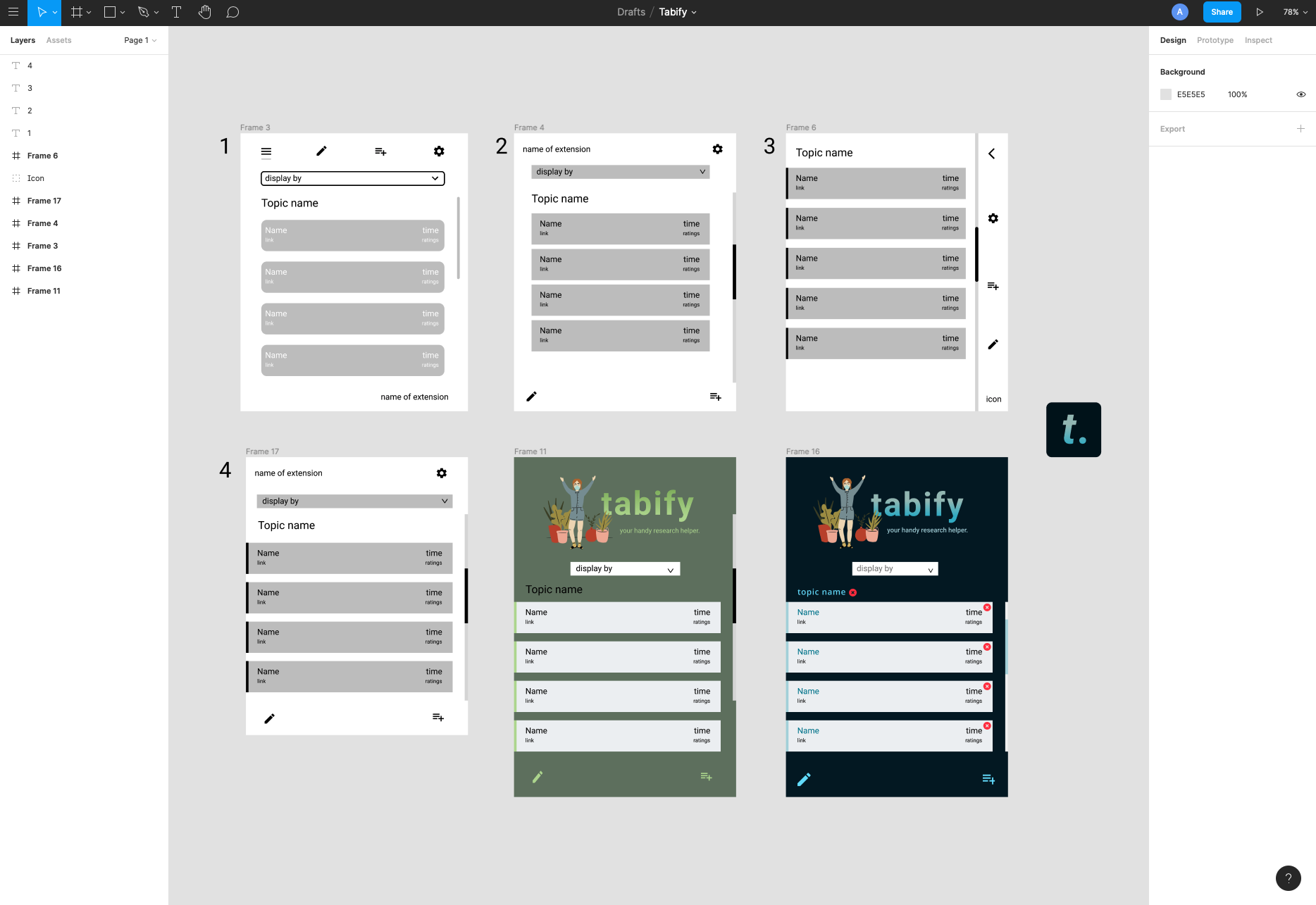This screenshot has height=905, width=1316.
Task: Open the Pen tool options dropdown
Action: point(156,13)
